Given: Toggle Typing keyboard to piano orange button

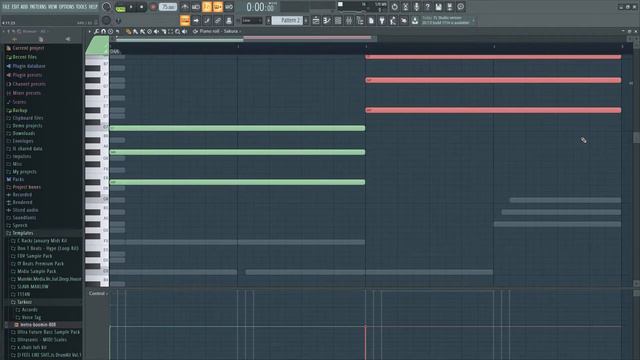Looking at the screenshot, I should coord(185,20).
